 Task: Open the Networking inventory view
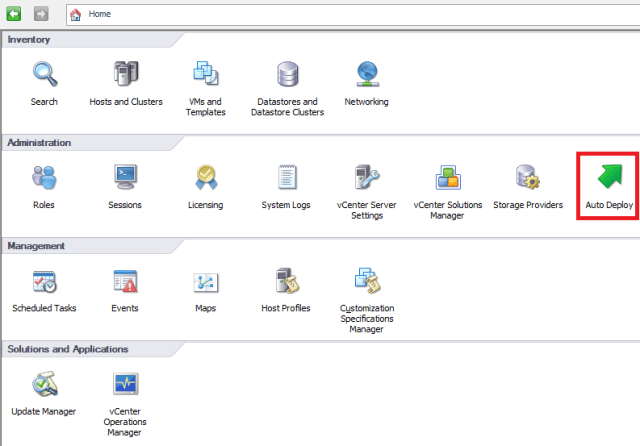(x=367, y=74)
